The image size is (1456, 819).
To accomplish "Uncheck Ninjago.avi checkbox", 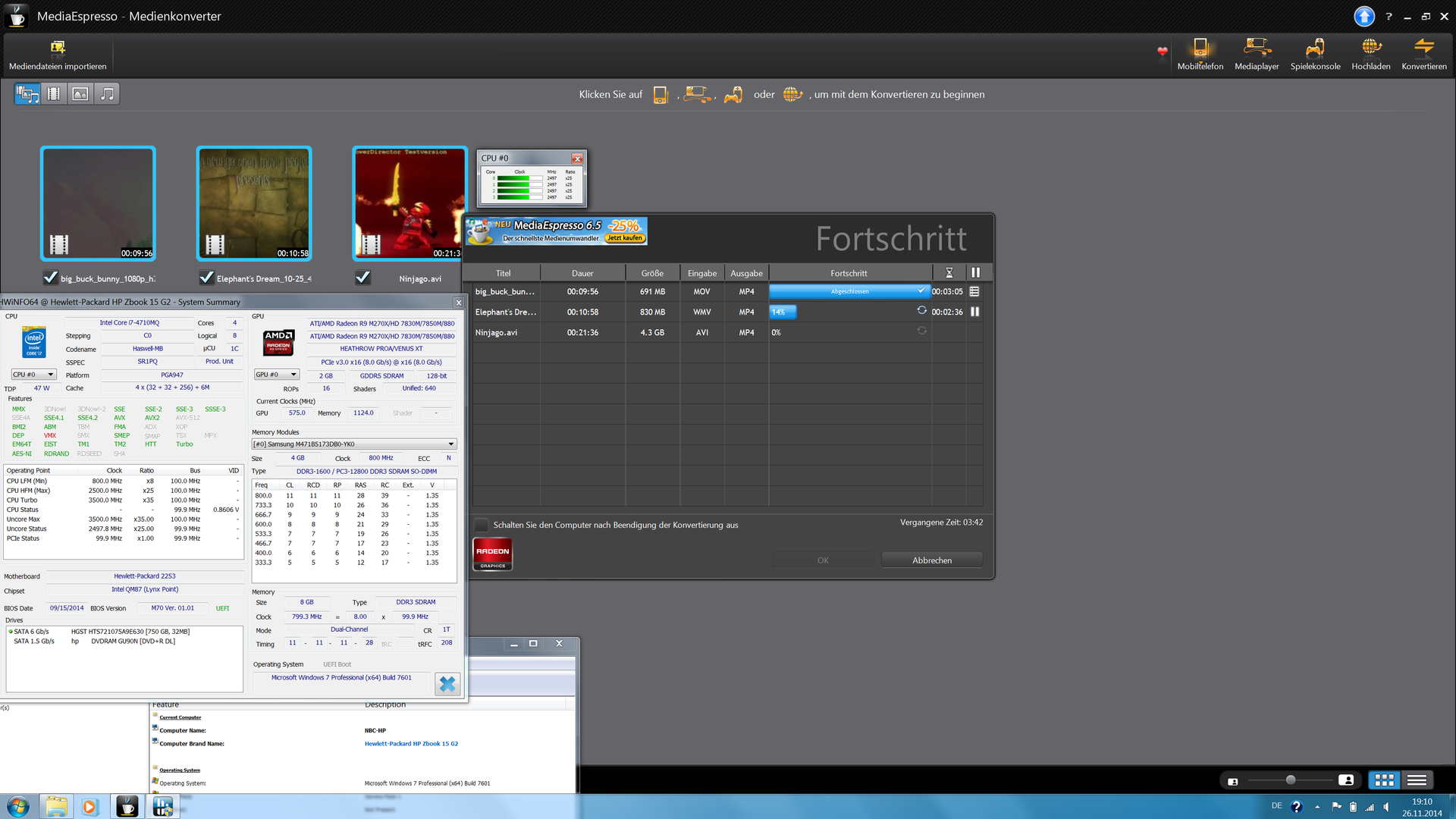I will coord(363,278).
